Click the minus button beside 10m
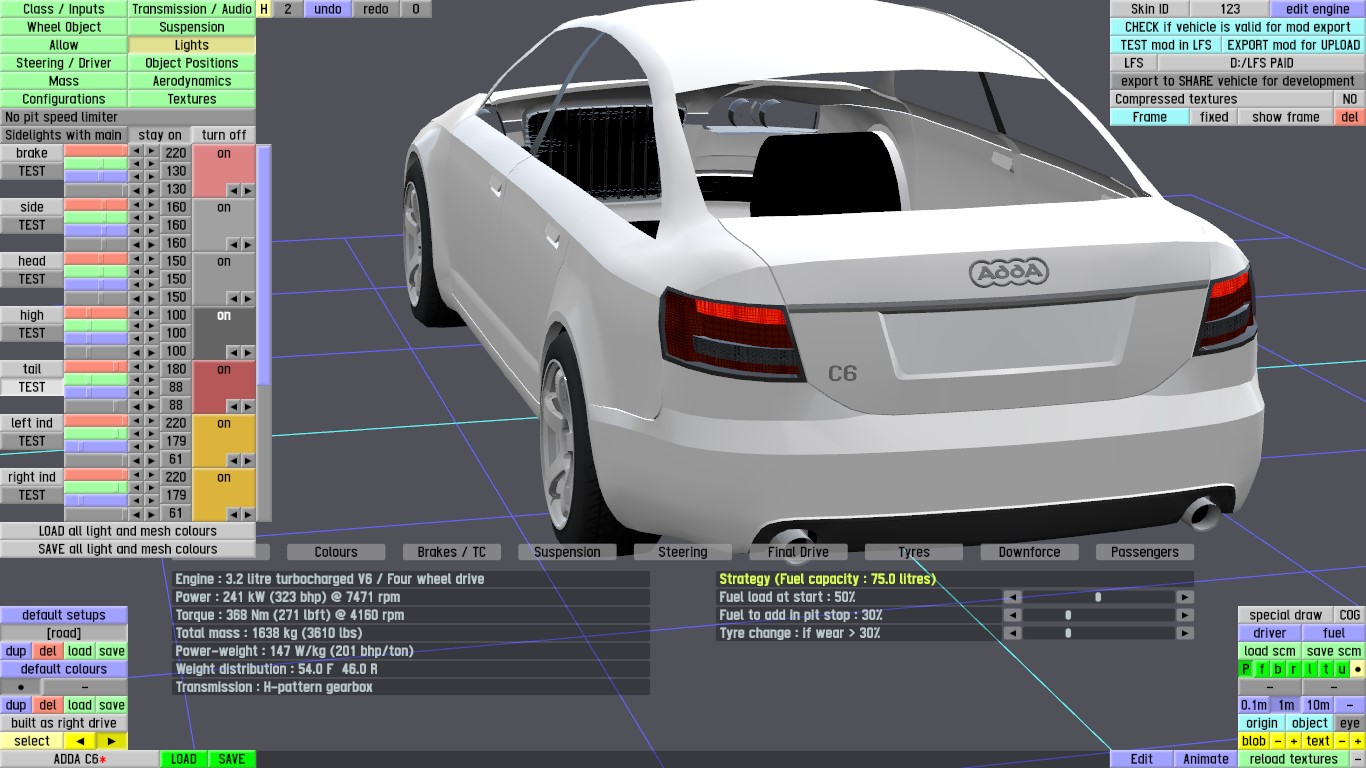 coord(1349,705)
